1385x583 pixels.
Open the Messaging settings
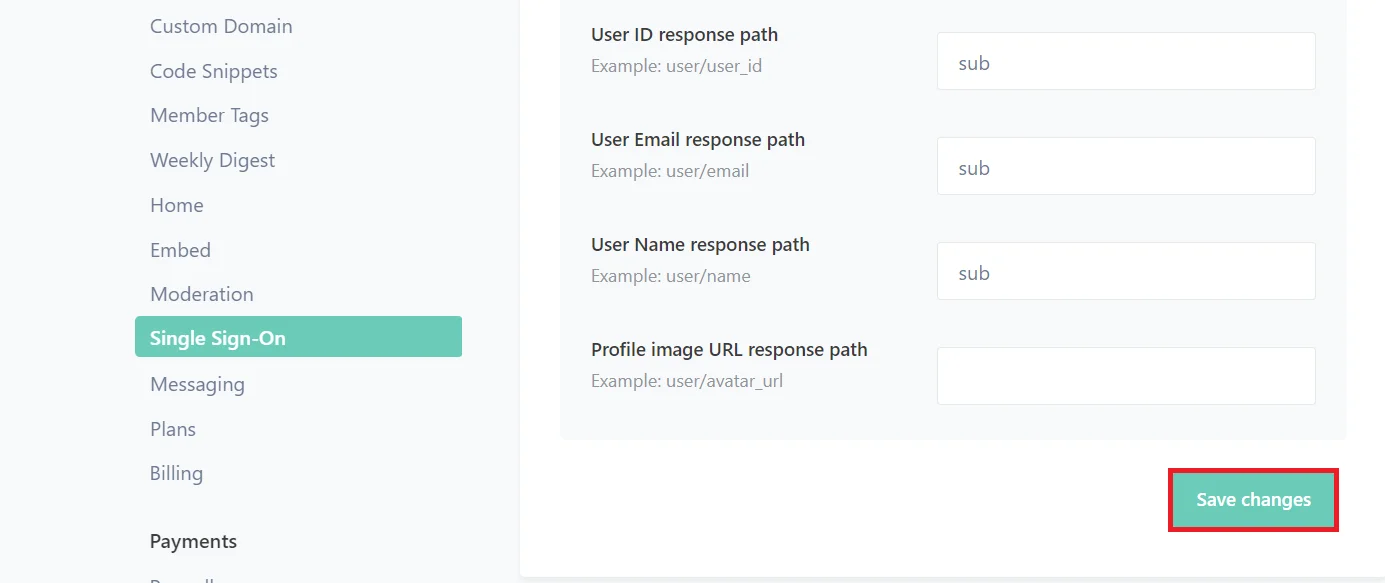(197, 384)
